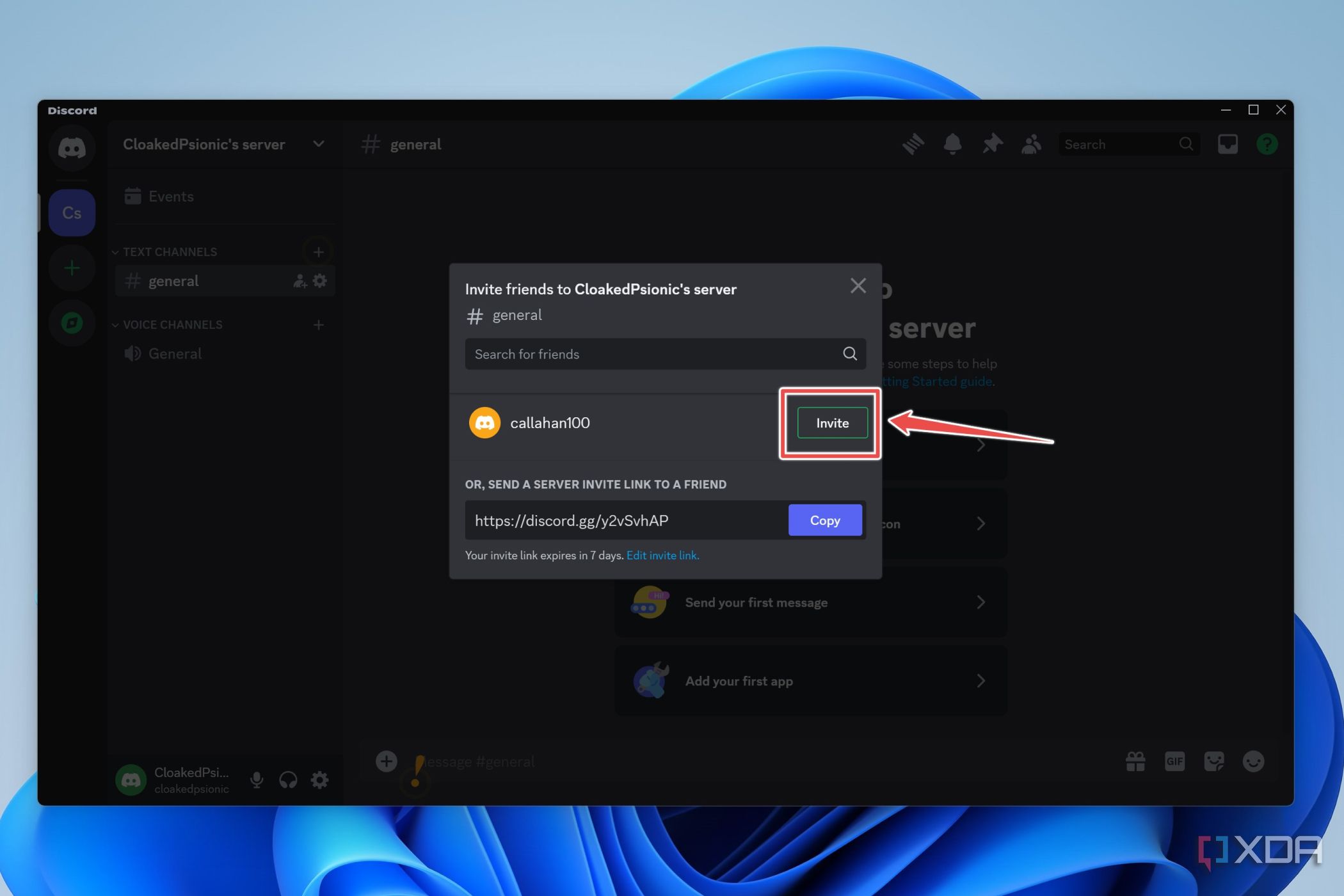The width and height of the screenshot is (1344, 896).
Task: View pinned messages with the pin icon
Action: coord(992,144)
